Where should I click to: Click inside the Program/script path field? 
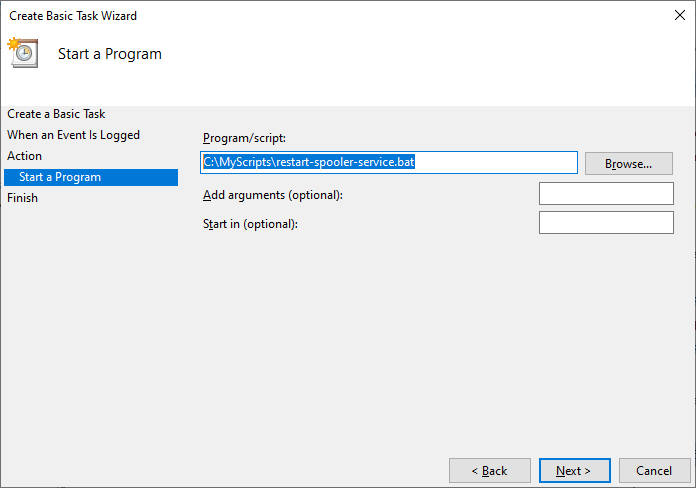tap(389, 163)
